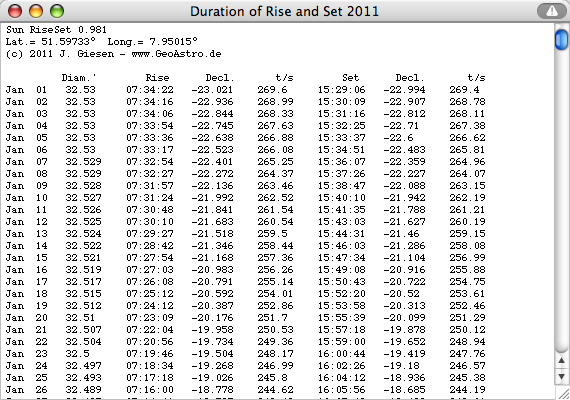Click set time 15:38:47 for Jan 09
This screenshot has height=400, width=570.
tap(342, 186)
